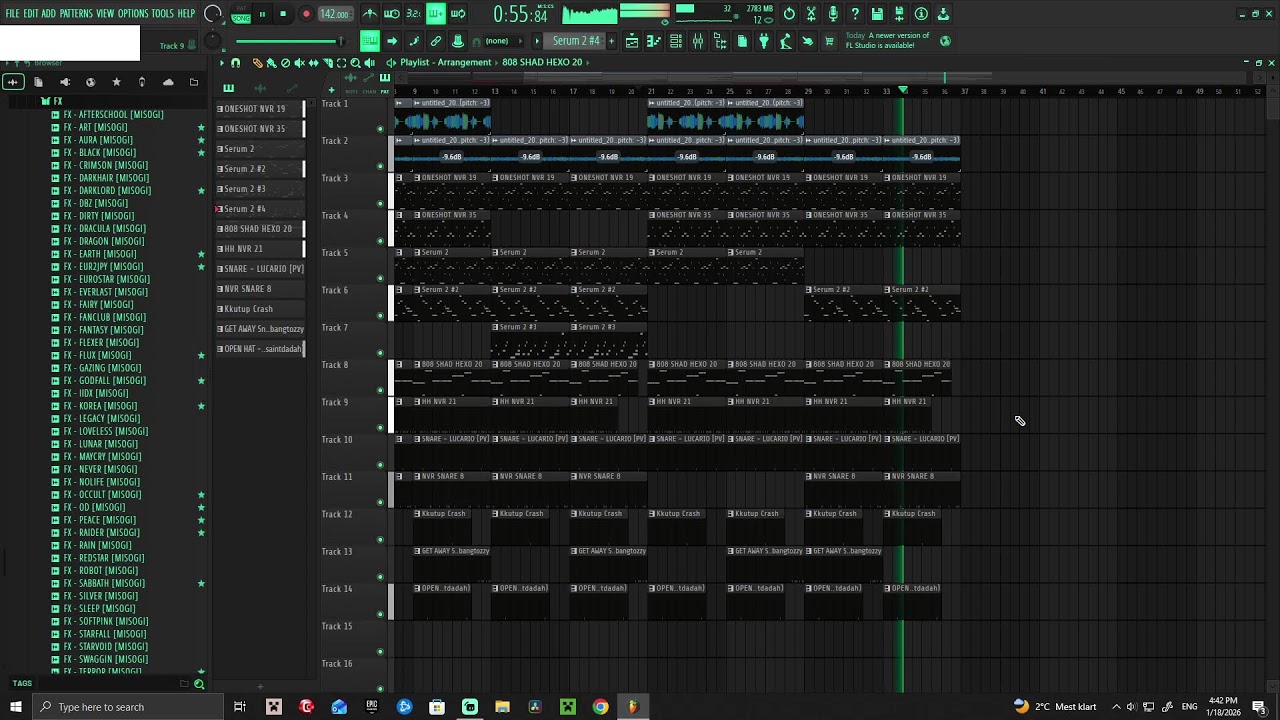1280x720 pixels.
Task: Open the tempo tapper icon
Action: pyautogui.click(x=786, y=41)
